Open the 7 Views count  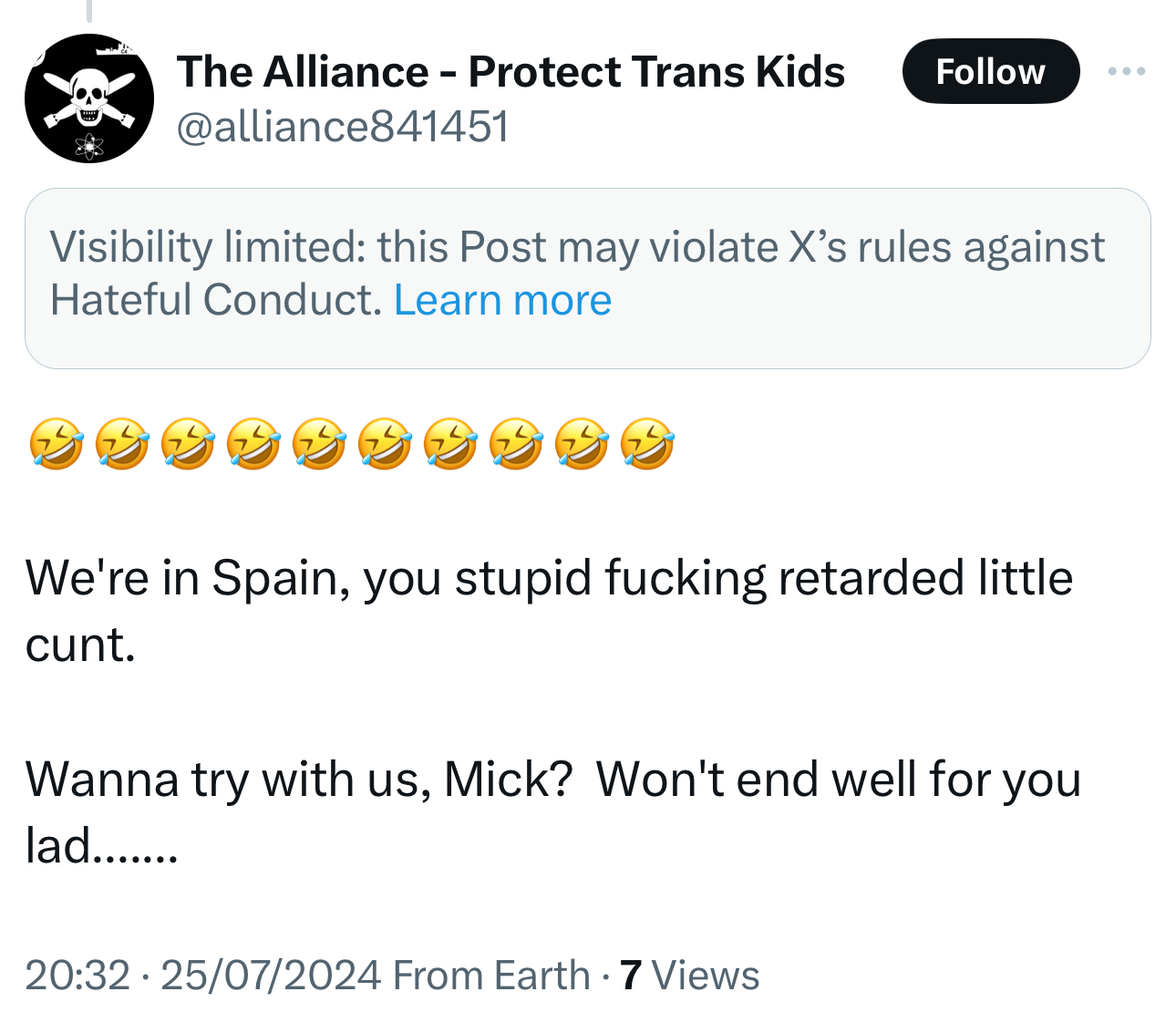630,975
